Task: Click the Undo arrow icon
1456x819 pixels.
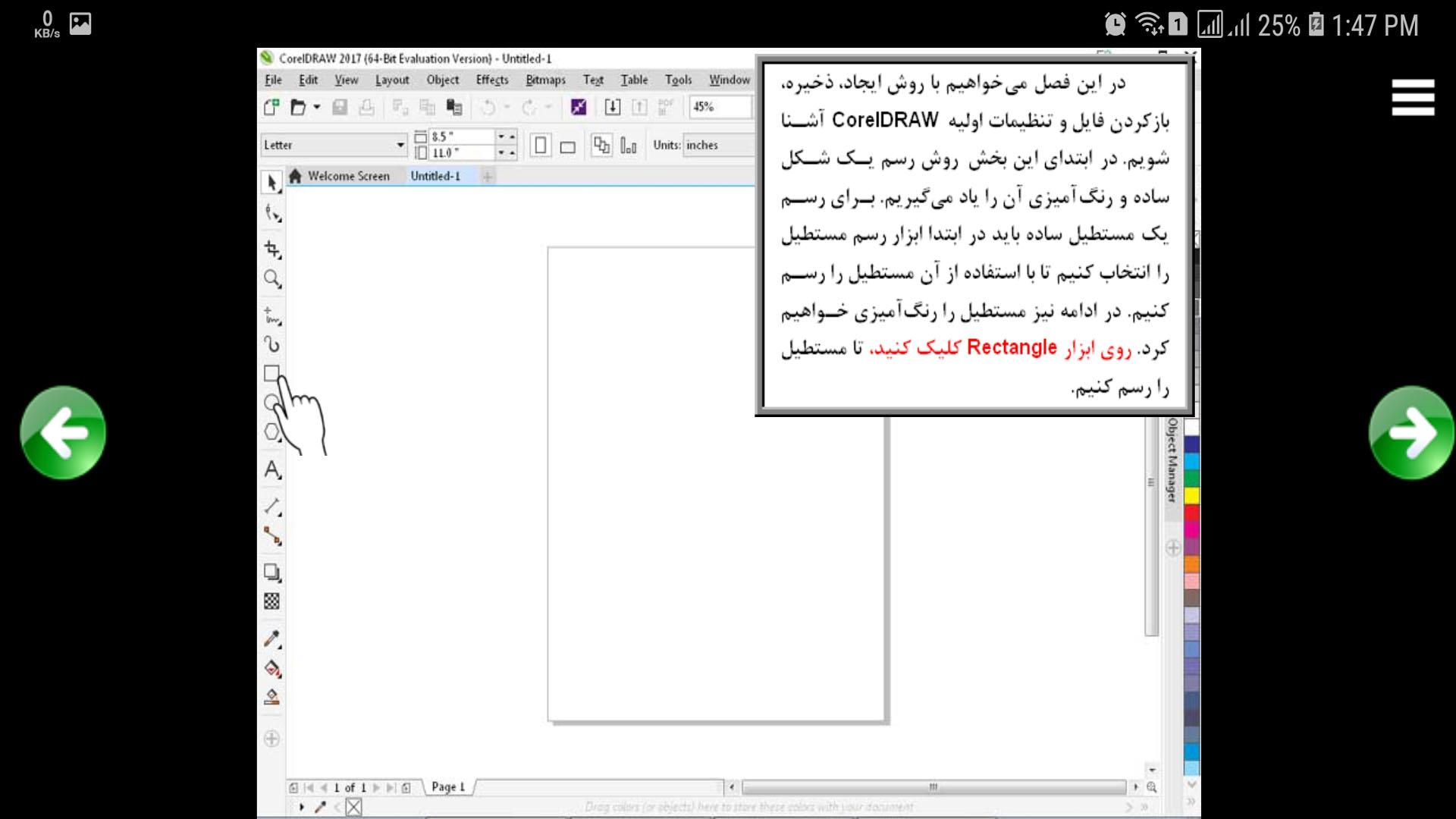Action: pos(488,107)
